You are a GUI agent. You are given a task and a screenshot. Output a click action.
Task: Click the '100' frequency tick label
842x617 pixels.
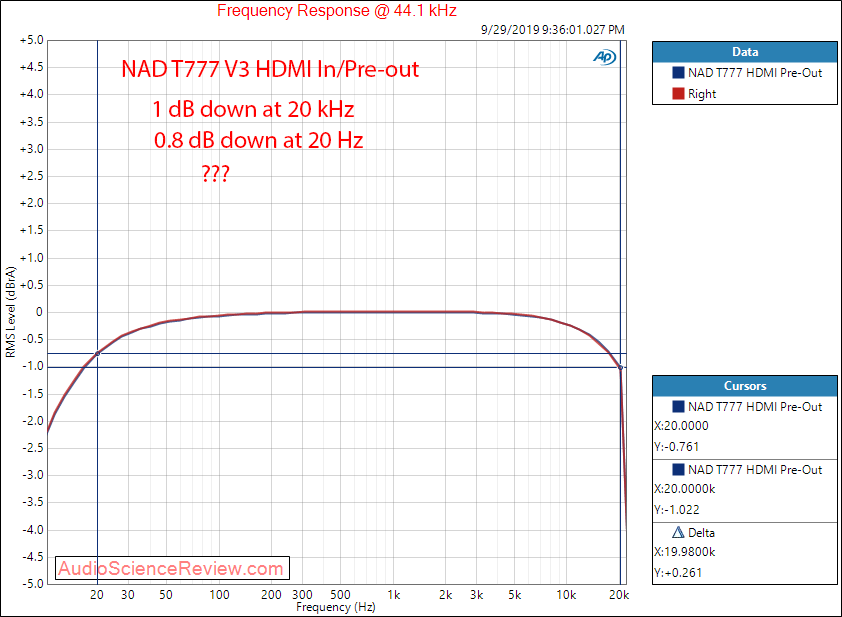tap(219, 595)
